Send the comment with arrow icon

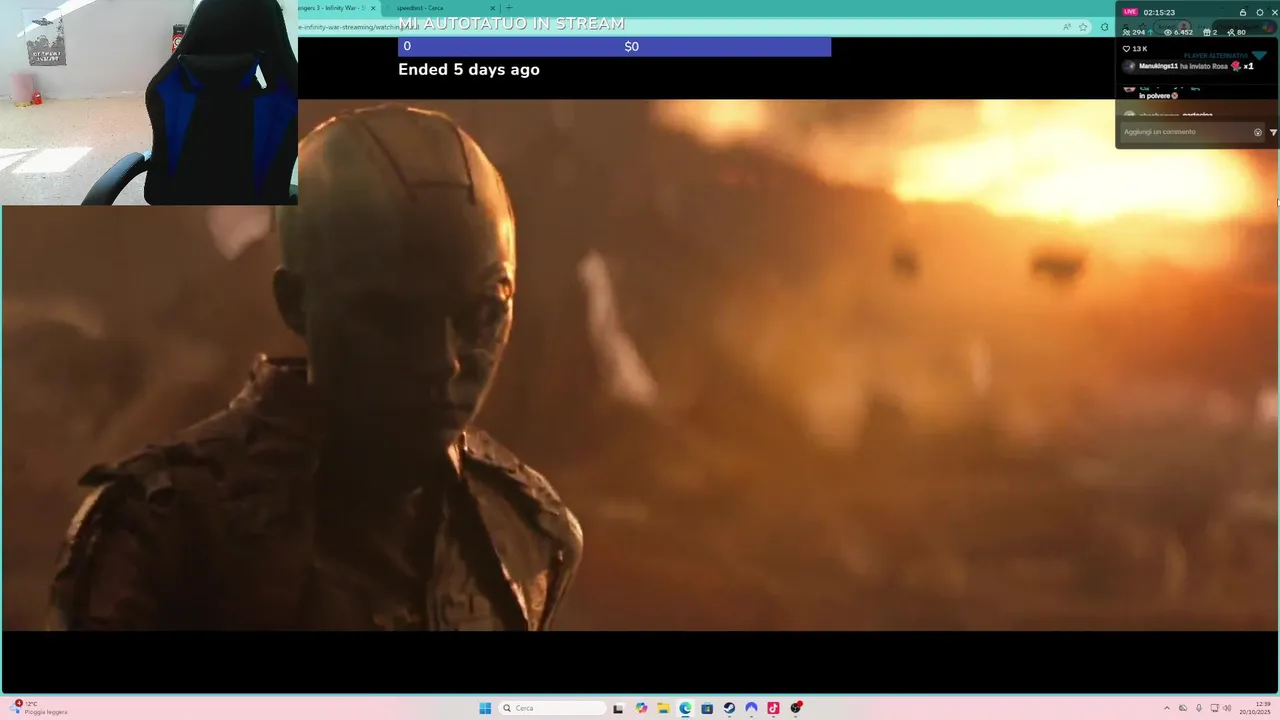point(1273,132)
